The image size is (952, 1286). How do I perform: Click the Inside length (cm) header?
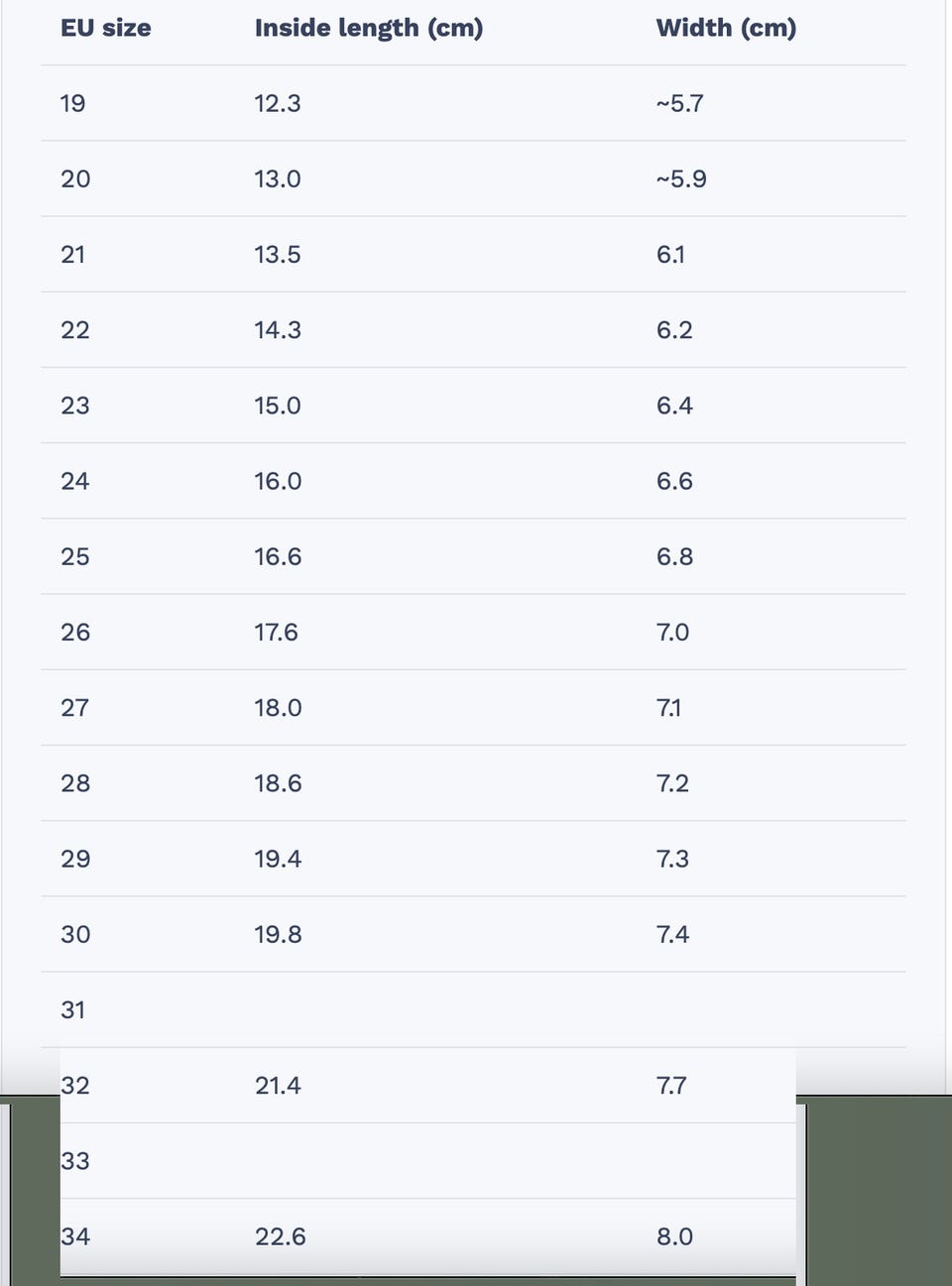point(368,28)
